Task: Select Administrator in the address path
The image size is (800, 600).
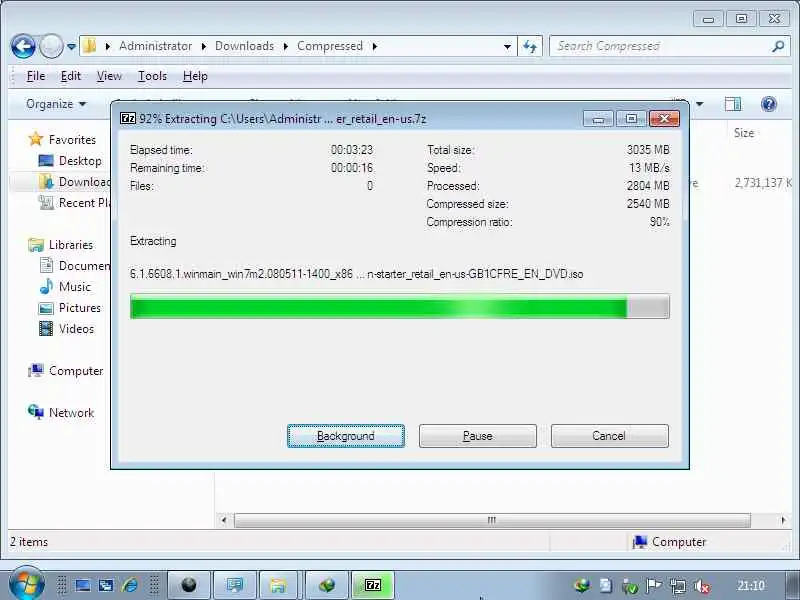Action: tap(156, 46)
